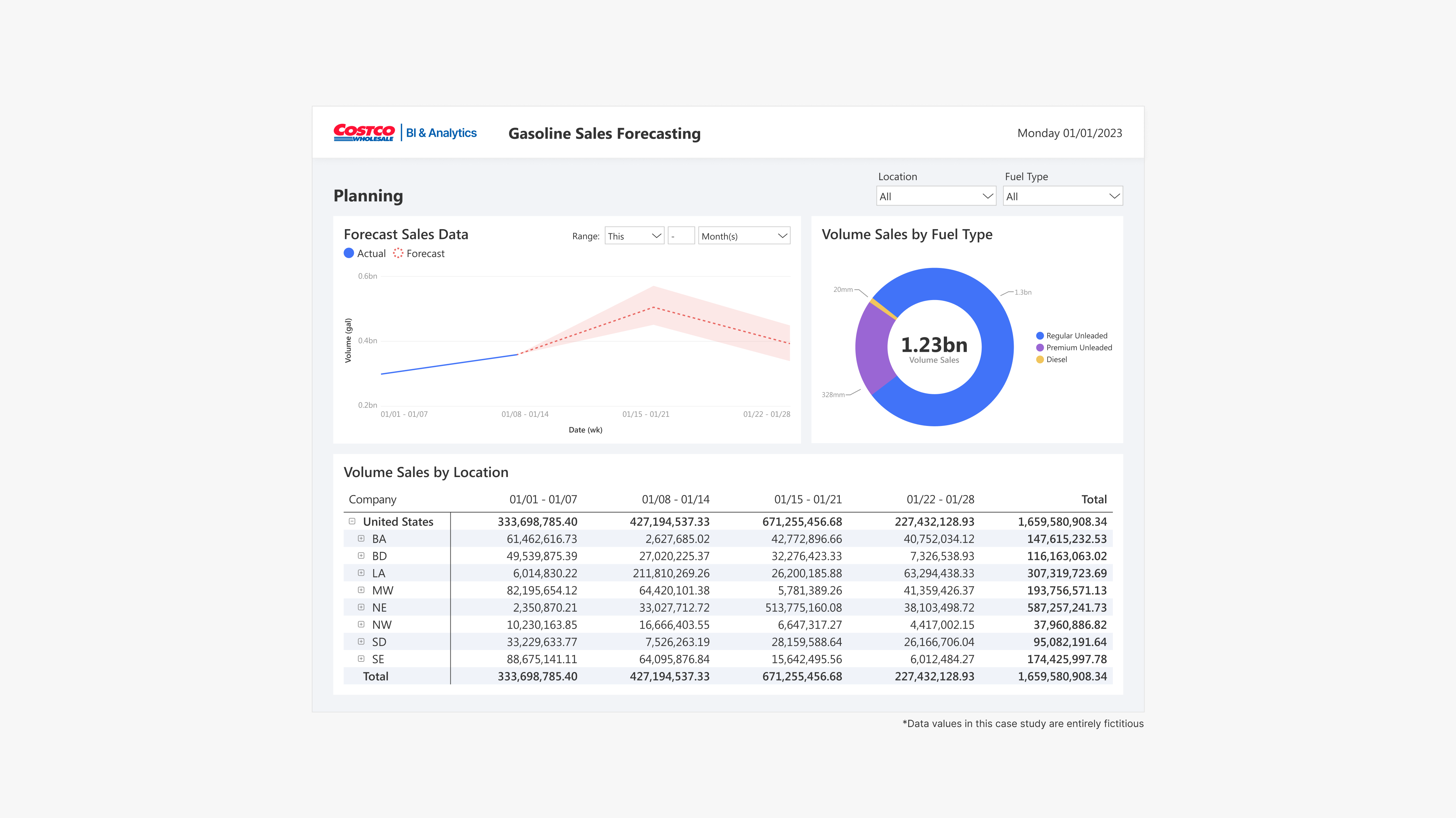The image size is (1456, 818).
Task: Click the Forecast Sales Data heading
Action: coord(406,234)
